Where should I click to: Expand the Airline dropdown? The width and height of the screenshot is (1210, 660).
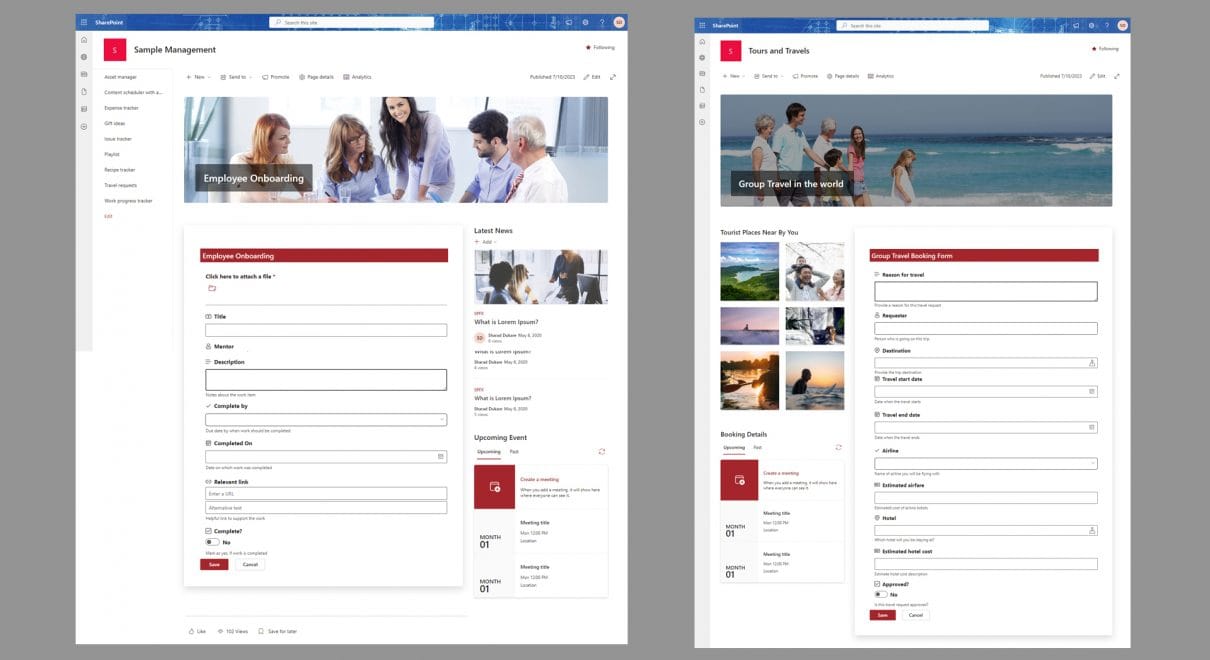pyautogui.click(x=1091, y=463)
